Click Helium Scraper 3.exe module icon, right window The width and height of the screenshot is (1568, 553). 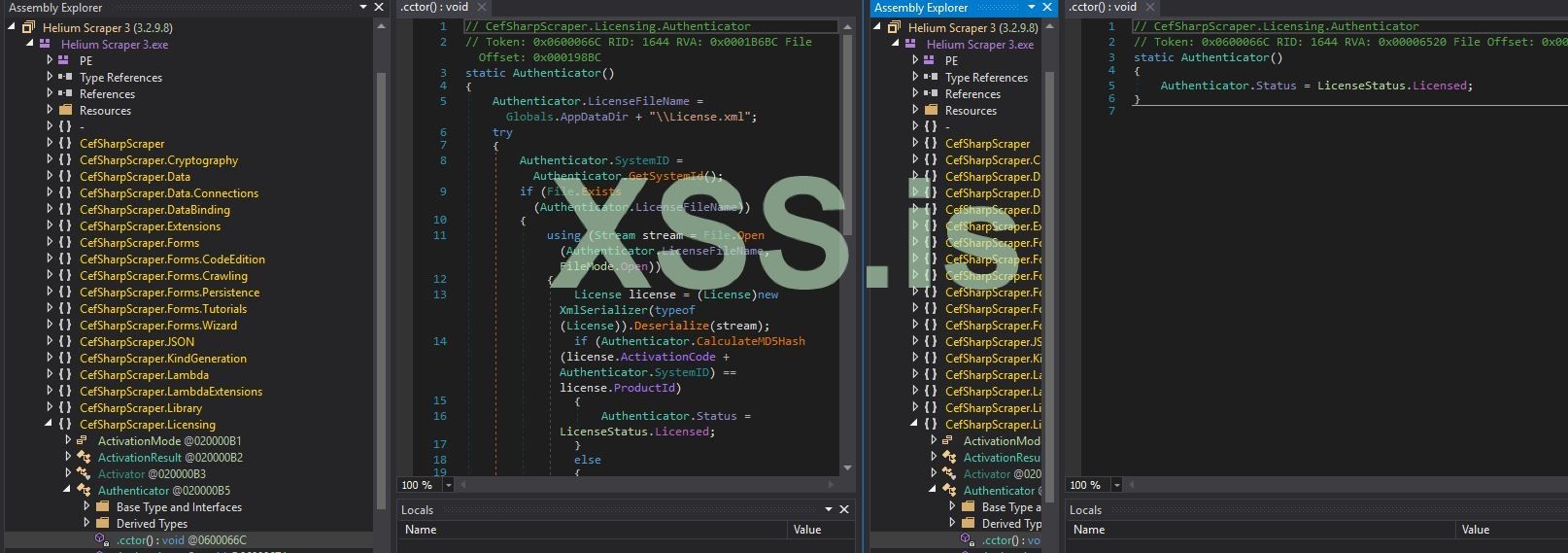click(x=911, y=44)
